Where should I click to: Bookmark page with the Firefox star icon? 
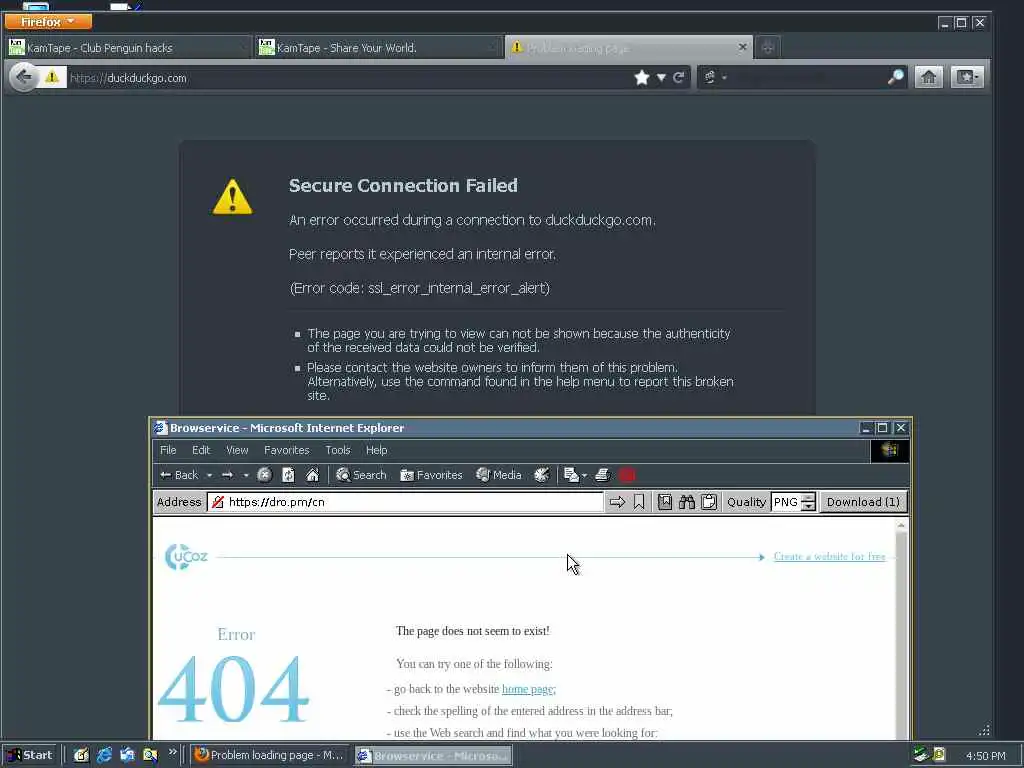tap(642, 78)
